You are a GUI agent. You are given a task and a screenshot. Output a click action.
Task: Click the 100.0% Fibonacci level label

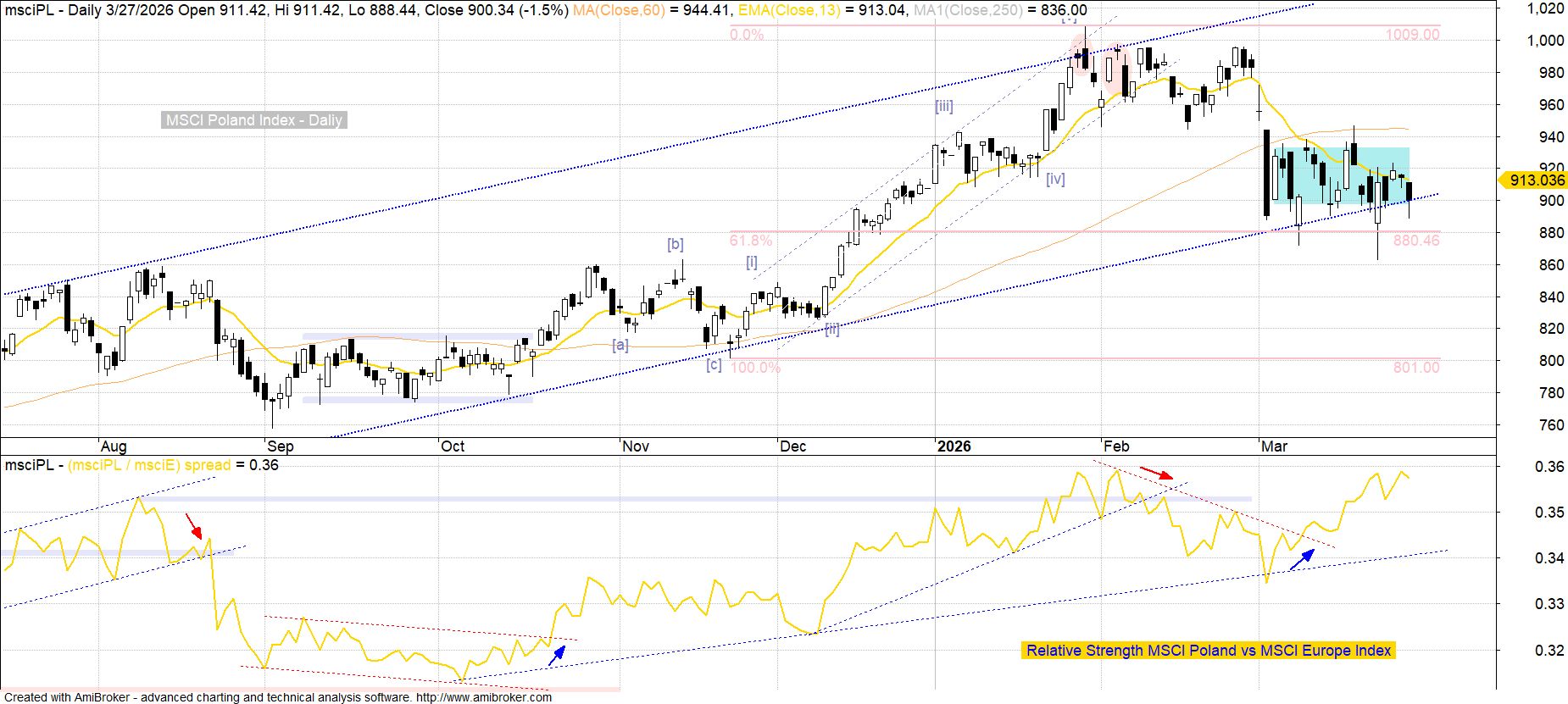pos(754,368)
